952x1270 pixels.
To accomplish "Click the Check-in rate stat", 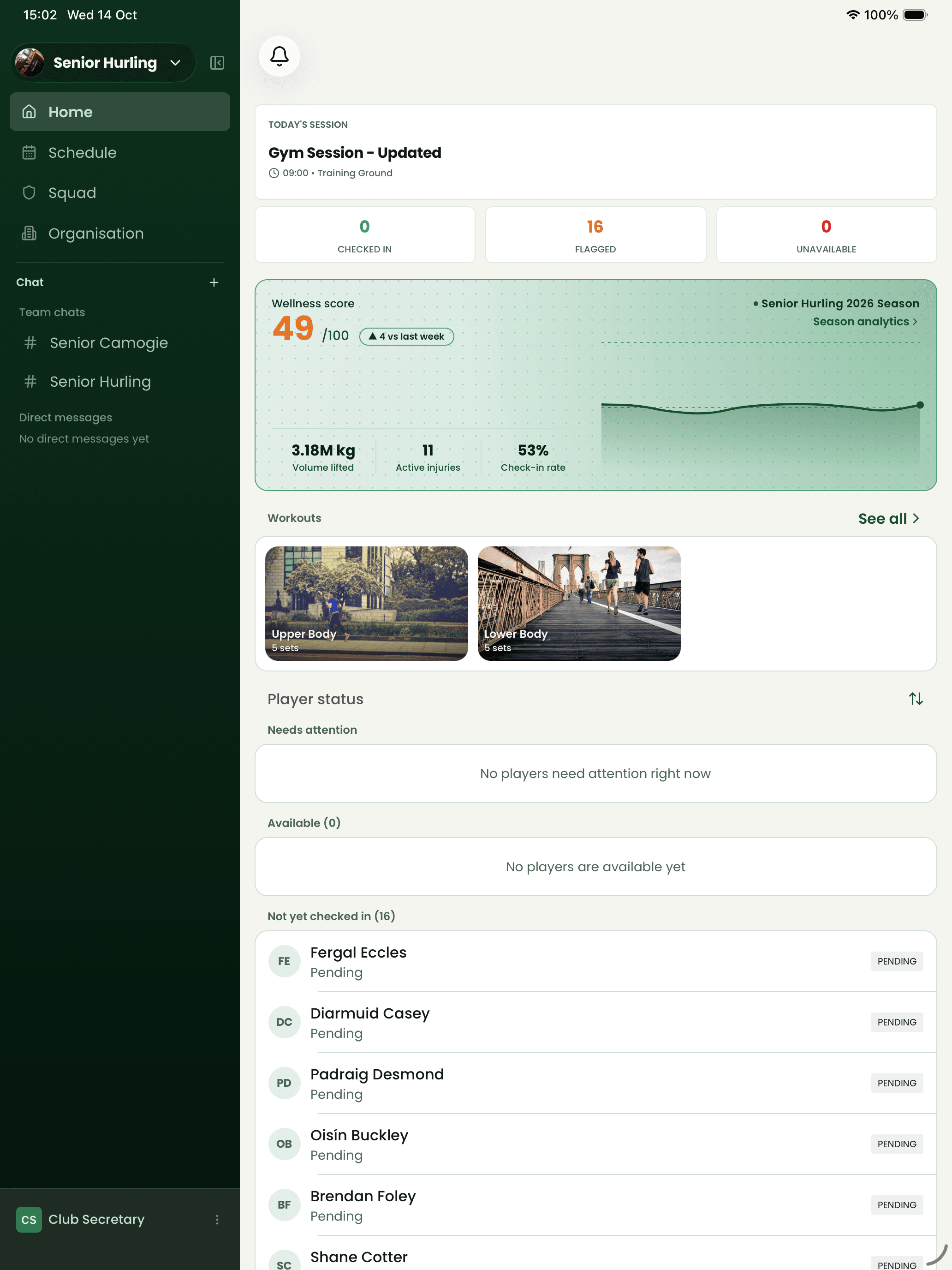I will coord(533,458).
